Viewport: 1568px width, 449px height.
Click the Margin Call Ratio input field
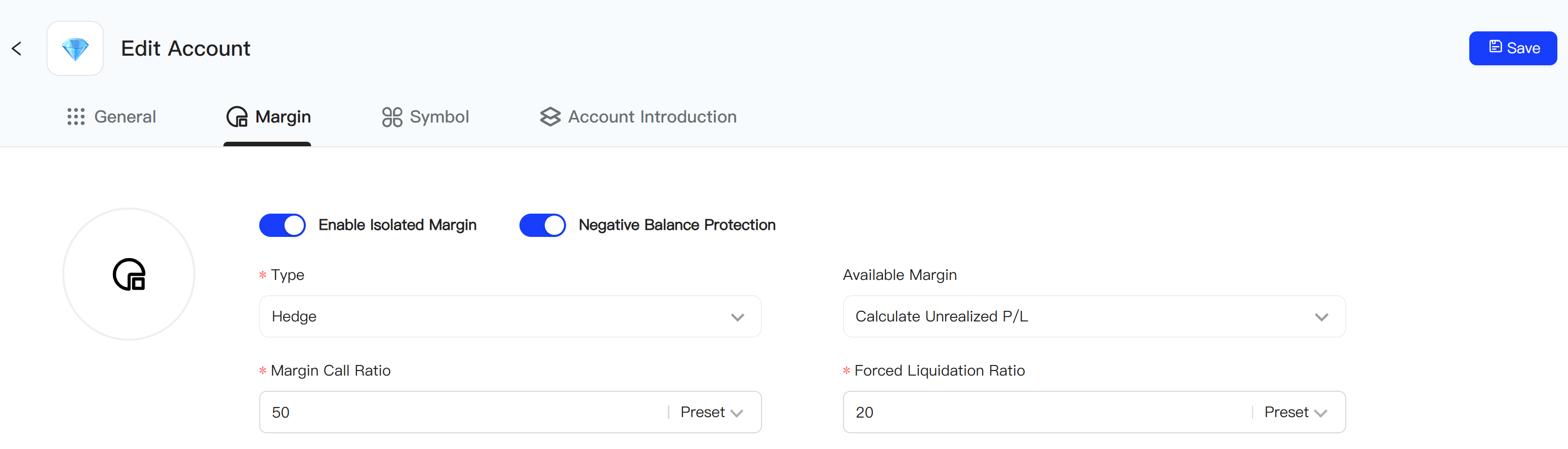(x=464, y=413)
